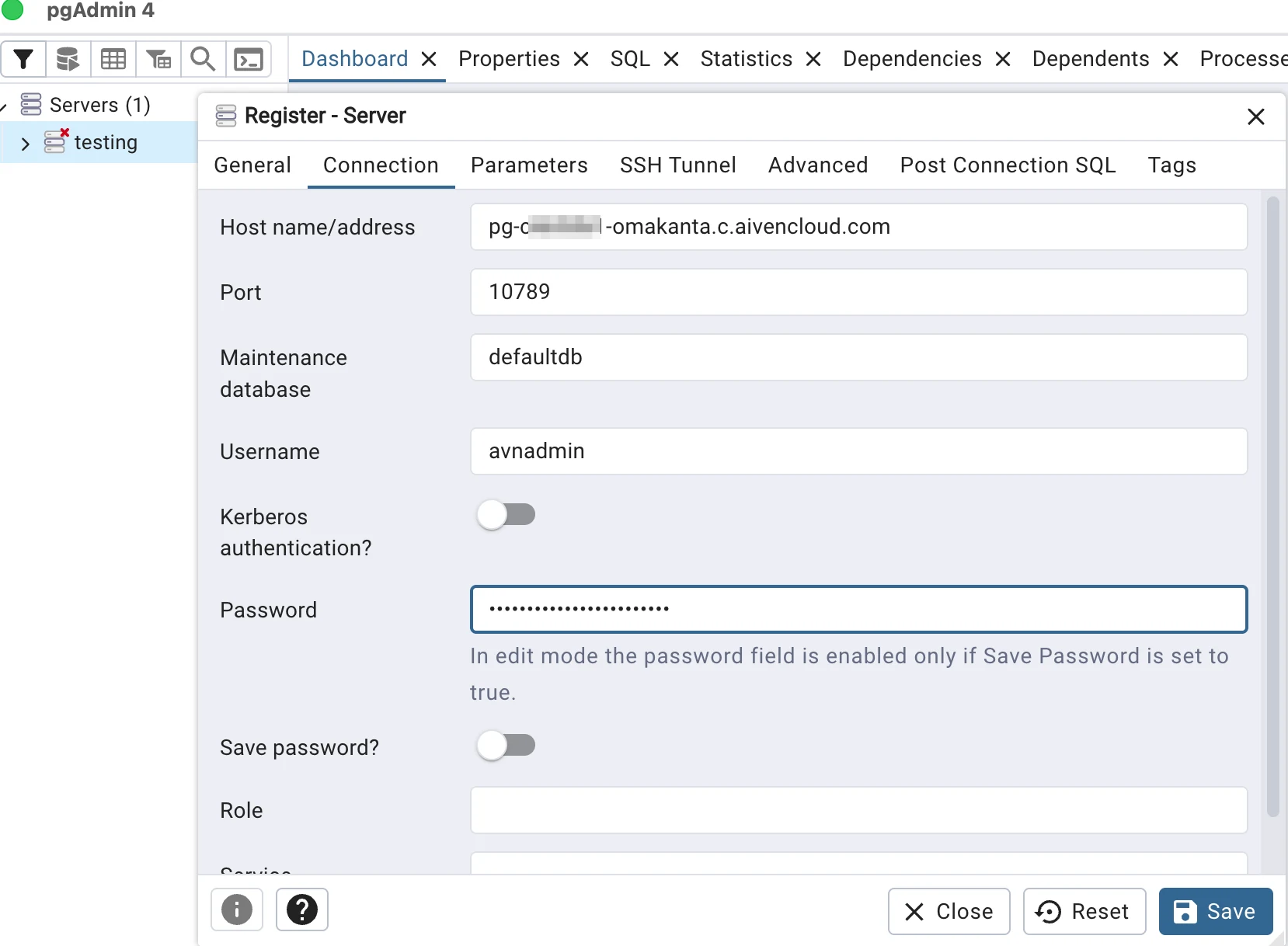Open the Tags tab
Screen dimensions: 1288x946
pyautogui.click(x=1171, y=165)
